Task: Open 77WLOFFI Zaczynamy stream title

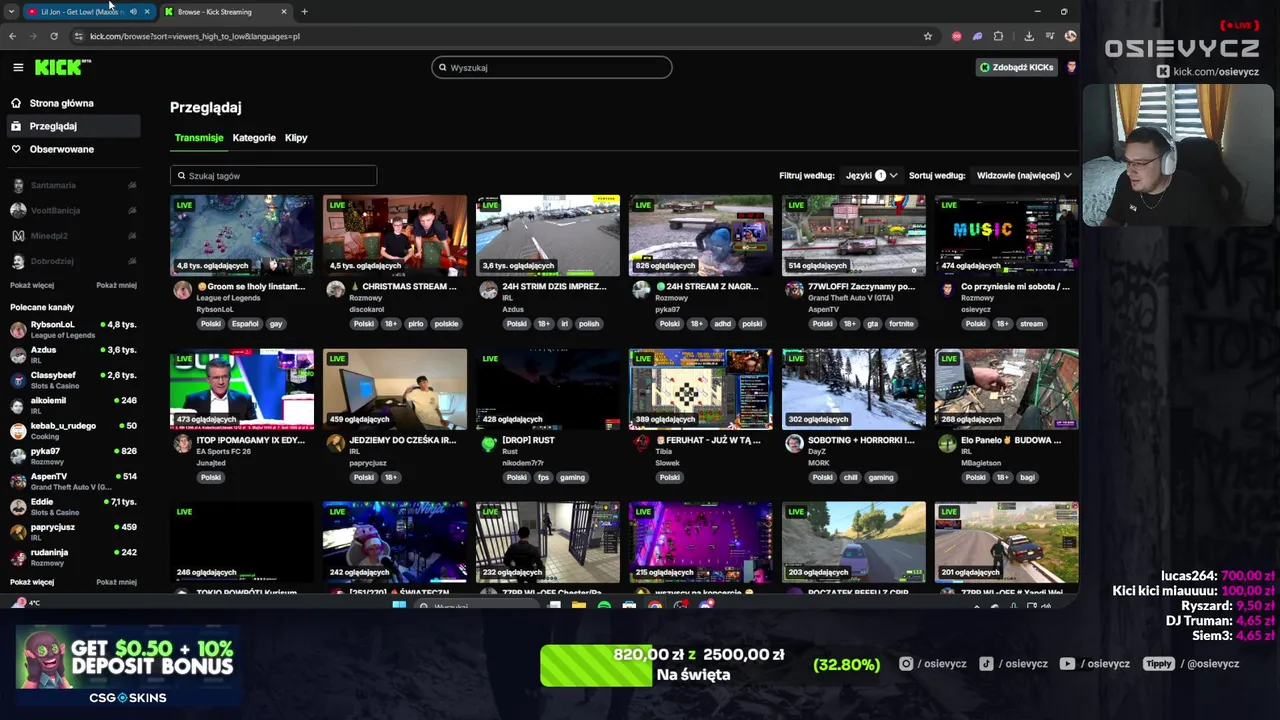Action: click(x=861, y=287)
